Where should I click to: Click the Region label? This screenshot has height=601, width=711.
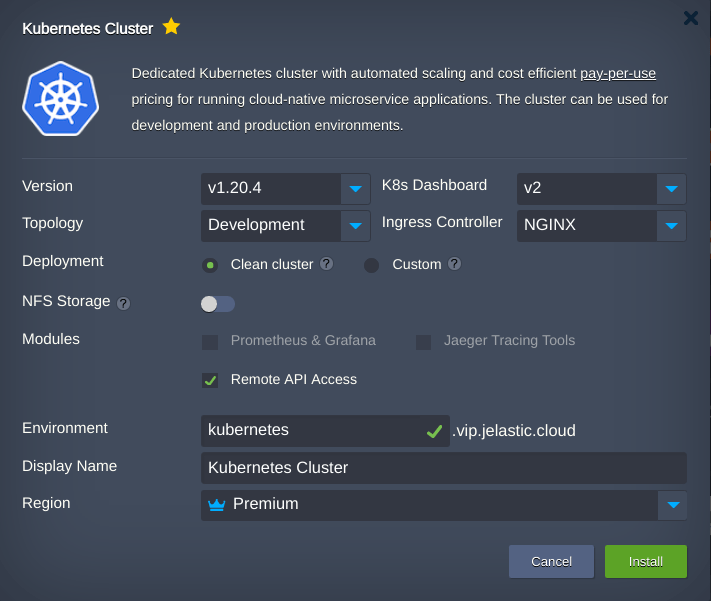click(46, 503)
